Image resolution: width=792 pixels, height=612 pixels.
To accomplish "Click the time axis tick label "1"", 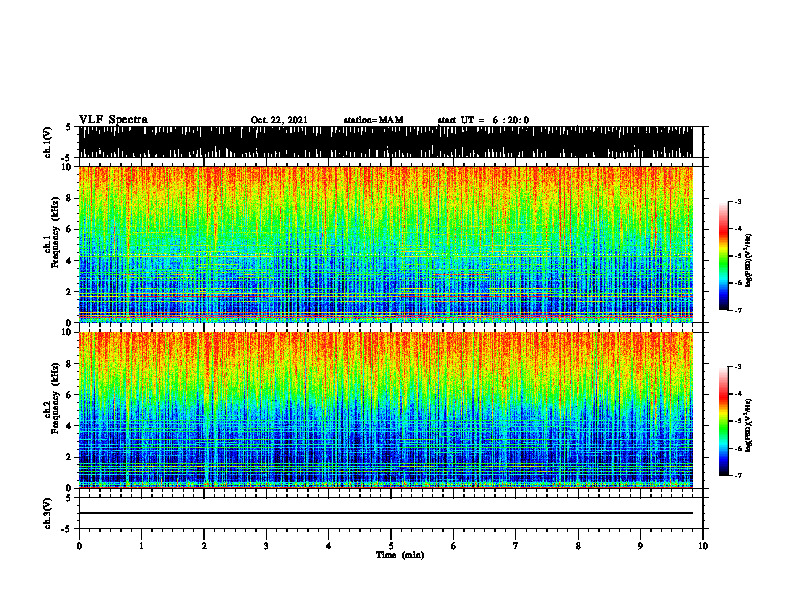I will pos(141,546).
